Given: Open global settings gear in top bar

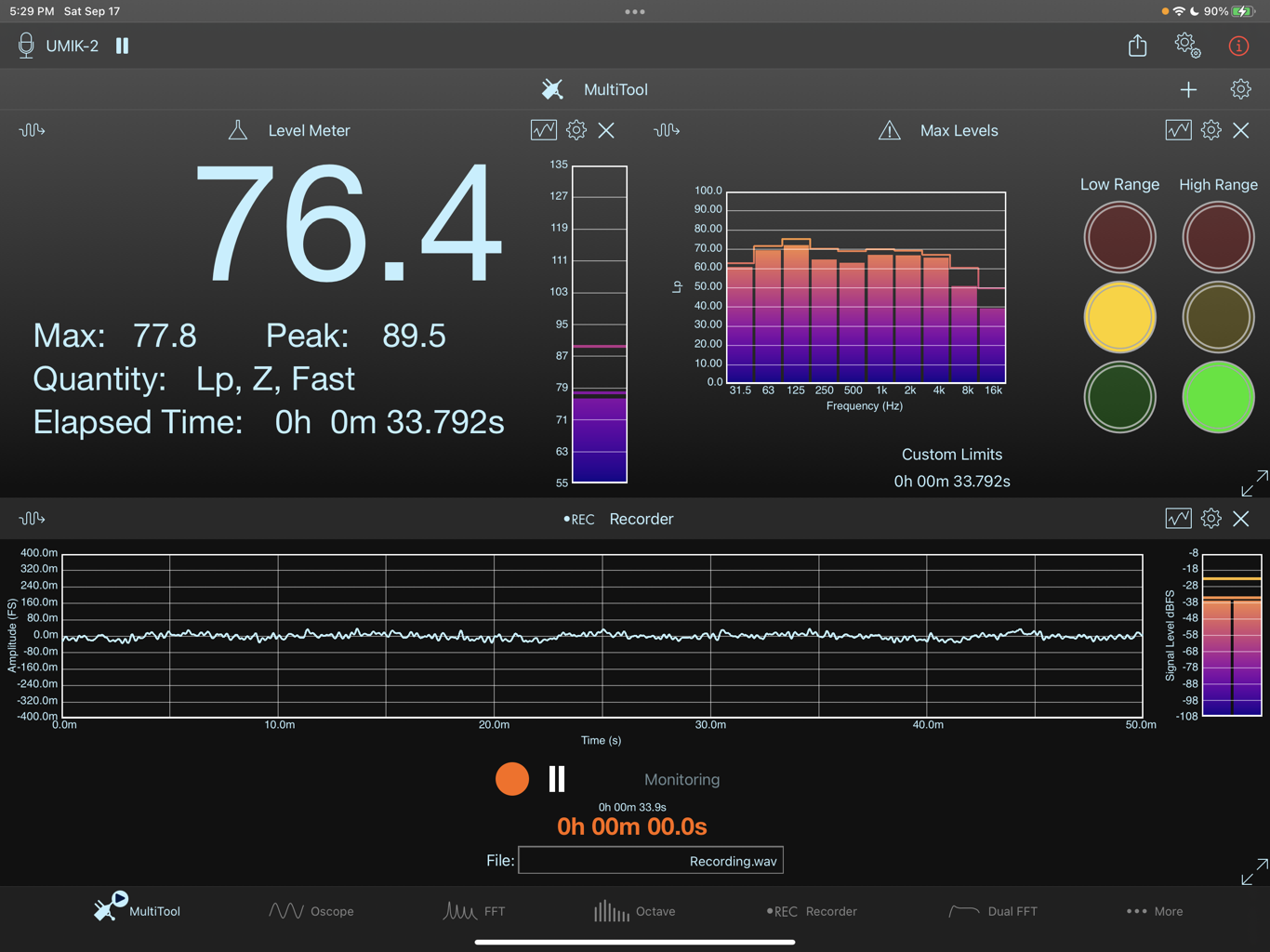Looking at the screenshot, I should (x=1187, y=46).
